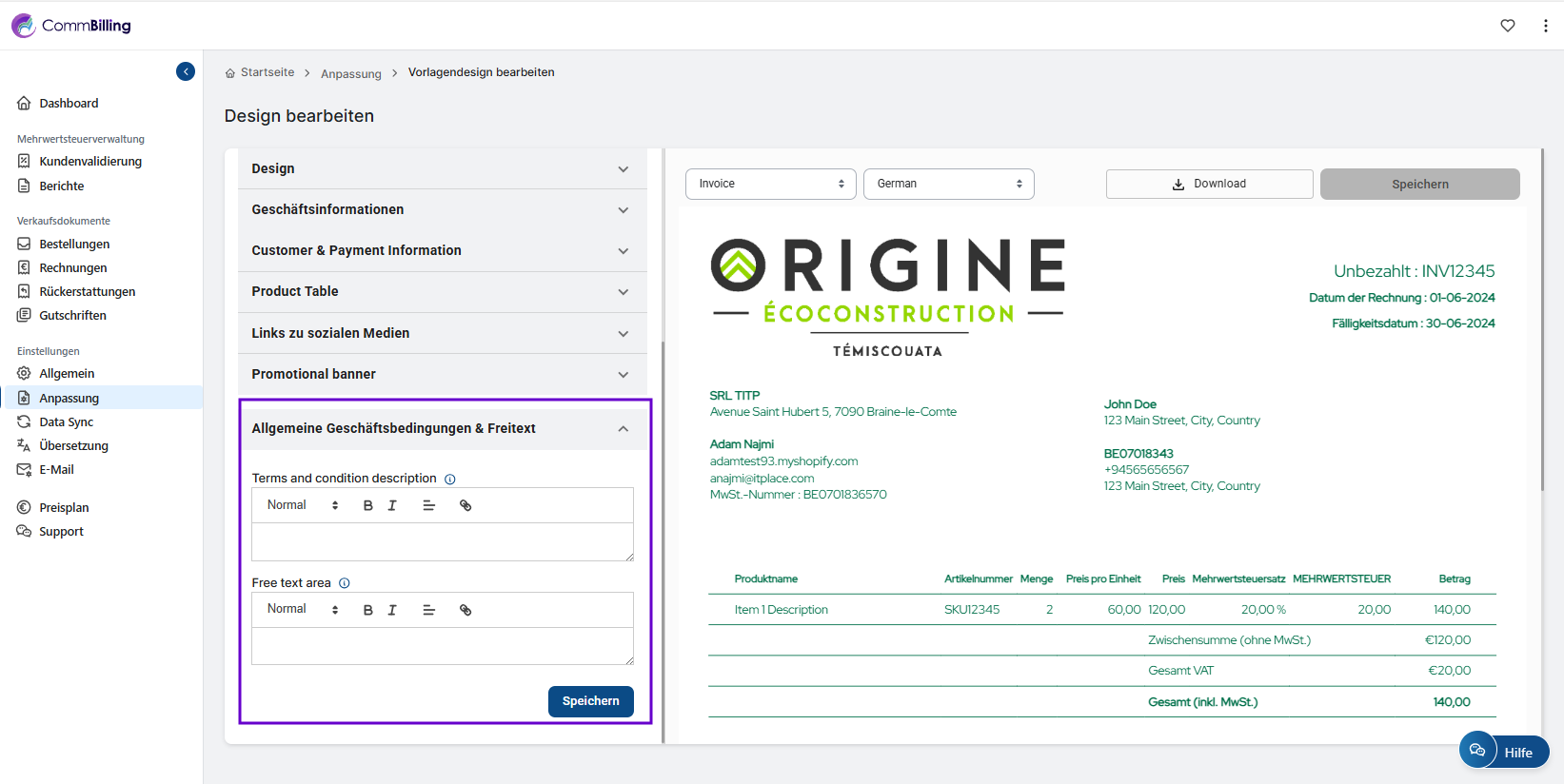Click italic icon in Free text area editor

pos(392,610)
